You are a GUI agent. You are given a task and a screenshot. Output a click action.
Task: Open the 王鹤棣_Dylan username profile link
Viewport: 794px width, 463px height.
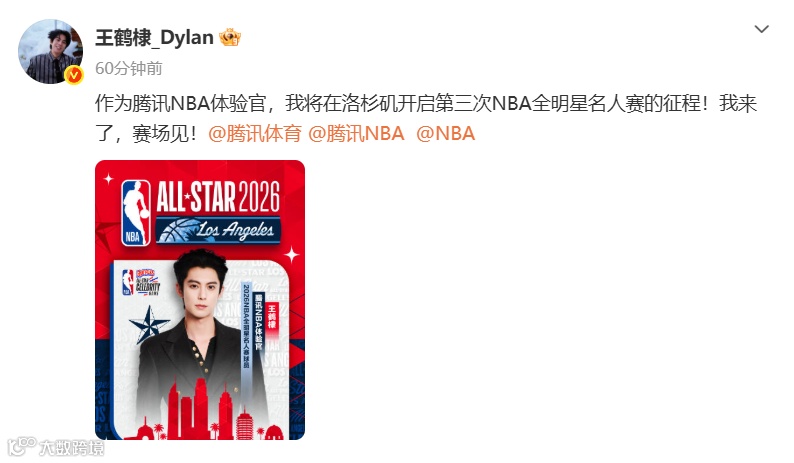coord(154,38)
